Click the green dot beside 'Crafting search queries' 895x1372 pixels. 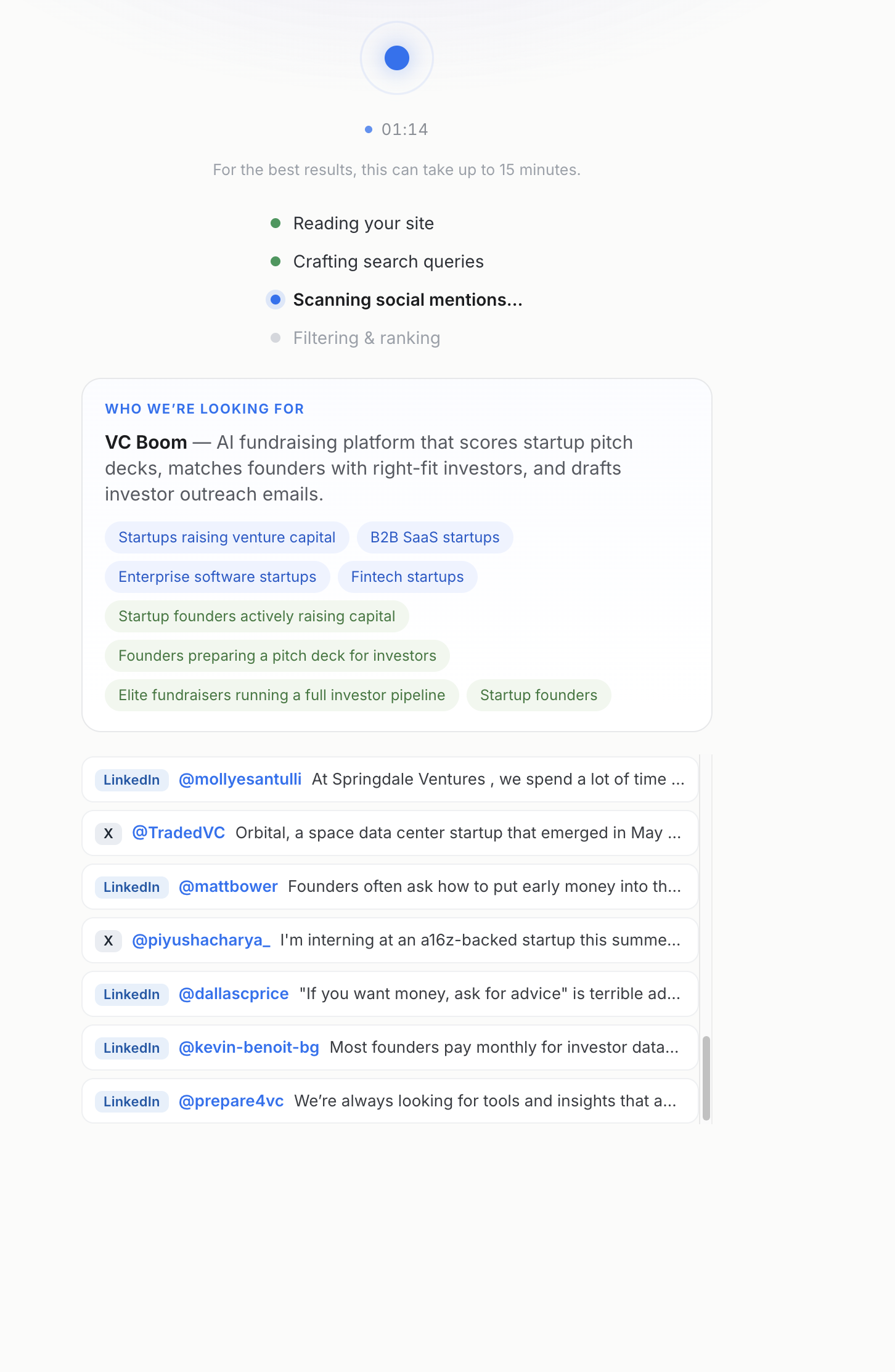[276, 261]
